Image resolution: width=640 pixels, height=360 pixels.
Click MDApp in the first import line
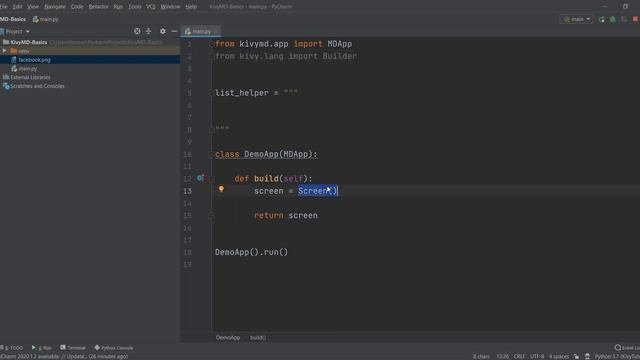340,44
